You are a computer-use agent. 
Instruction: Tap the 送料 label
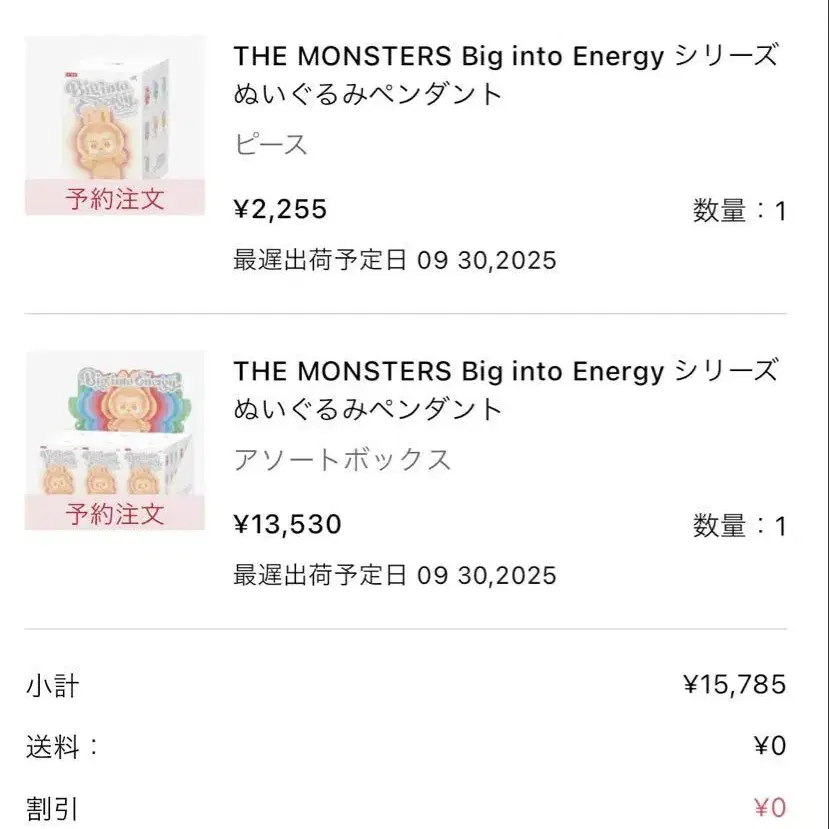(x=62, y=747)
